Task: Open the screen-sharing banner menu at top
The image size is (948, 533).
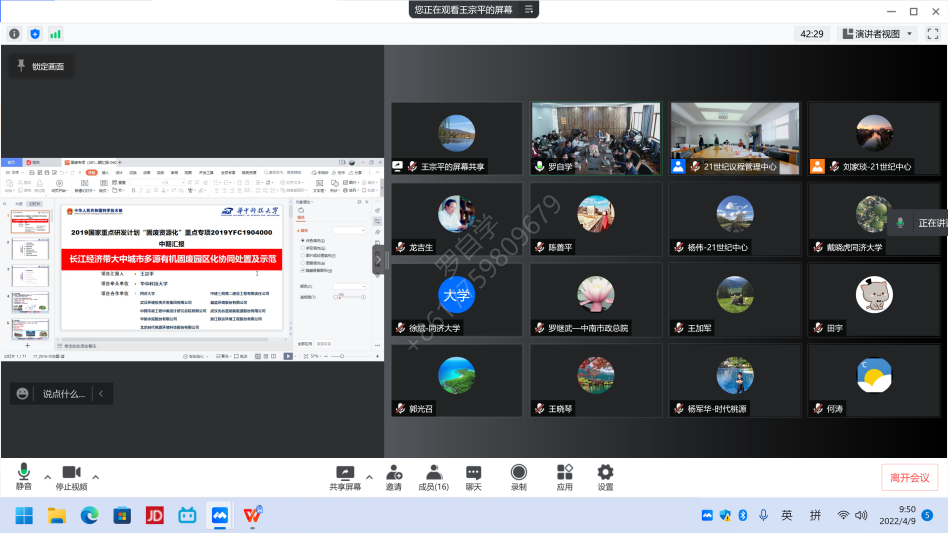Action: point(530,9)
